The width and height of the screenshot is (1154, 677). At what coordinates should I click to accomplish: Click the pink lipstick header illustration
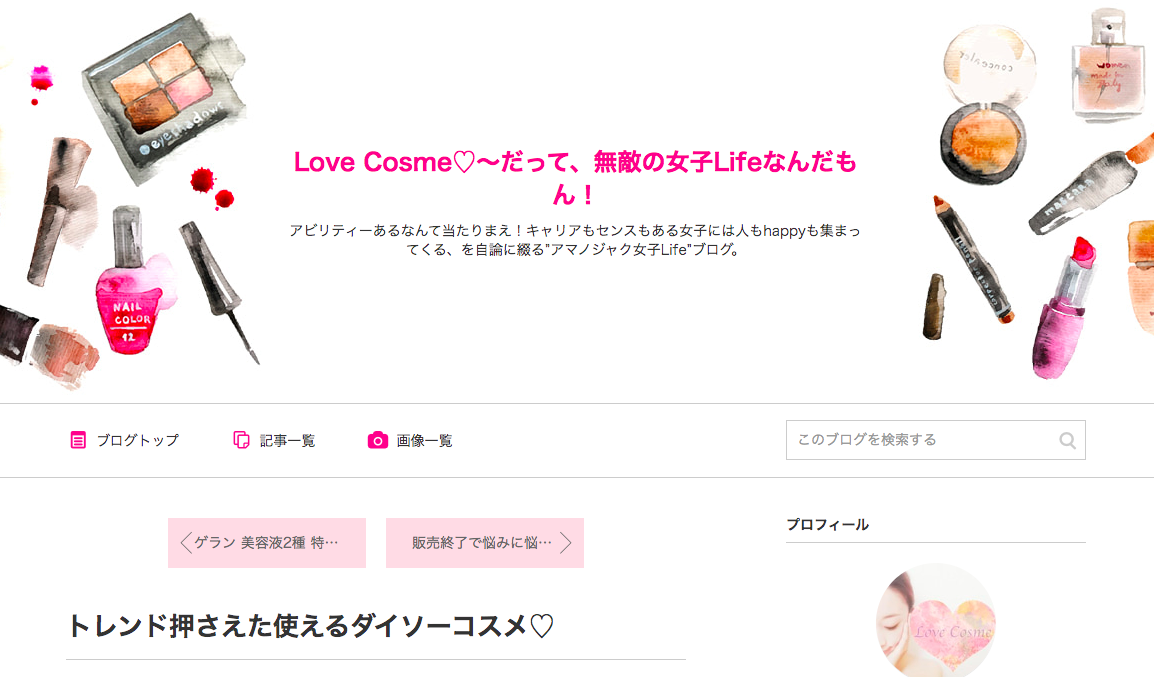tap(1063, 308)
